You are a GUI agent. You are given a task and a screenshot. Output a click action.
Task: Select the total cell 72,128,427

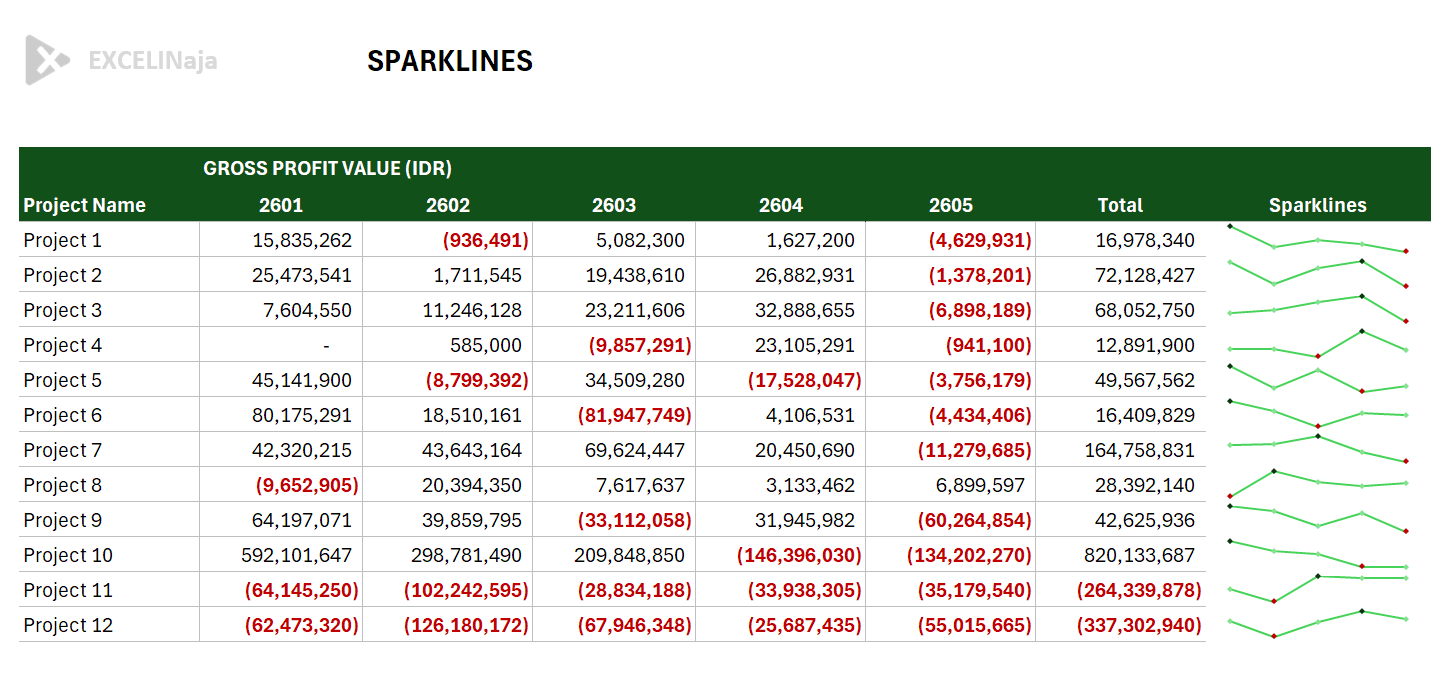[x=1121, y=275]
